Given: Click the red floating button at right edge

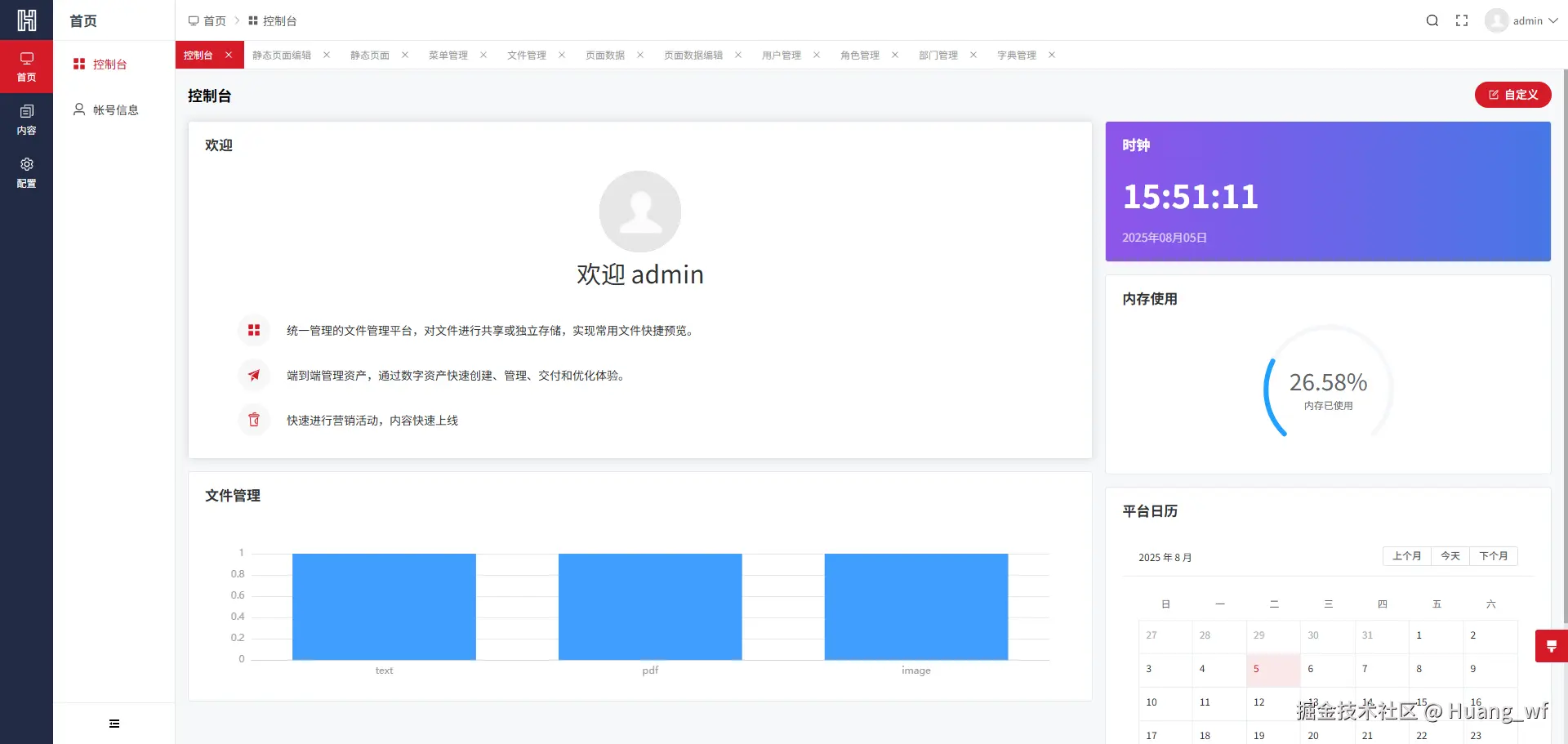Looking at the screenshot, I should coord(1552,646).
